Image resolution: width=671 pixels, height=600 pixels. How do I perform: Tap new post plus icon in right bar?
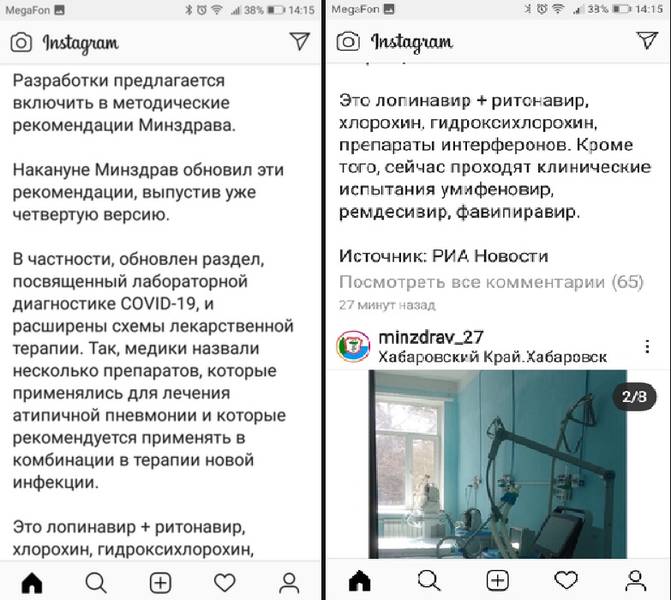(x=498, y=581)
